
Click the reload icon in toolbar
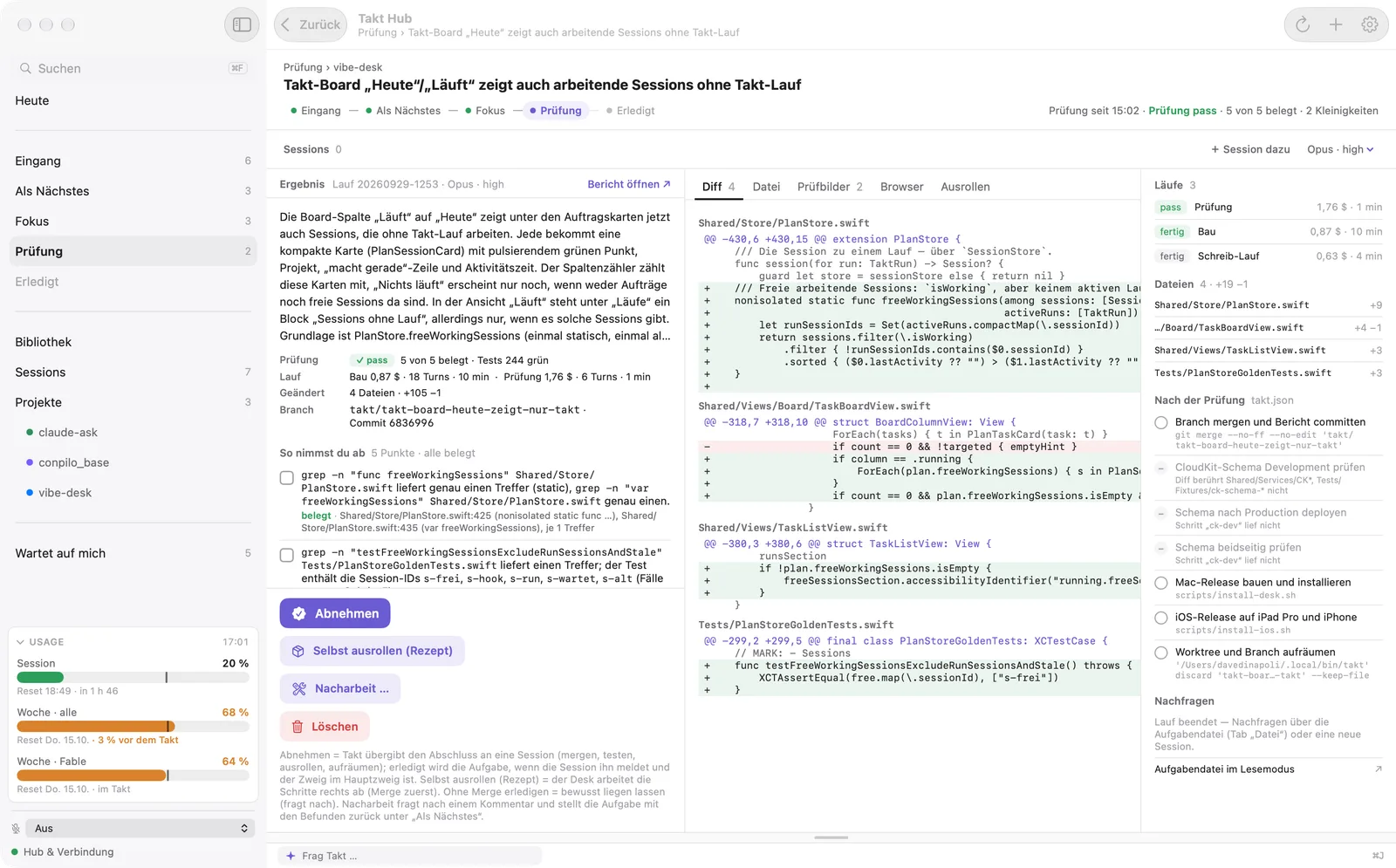[x=1303, y=24]
